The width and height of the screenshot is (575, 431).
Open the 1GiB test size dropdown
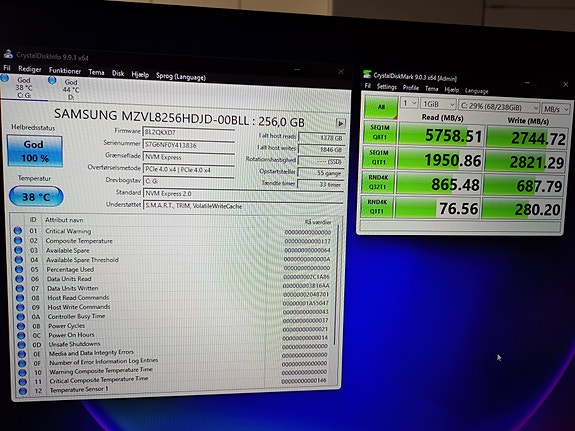(439, 104)
